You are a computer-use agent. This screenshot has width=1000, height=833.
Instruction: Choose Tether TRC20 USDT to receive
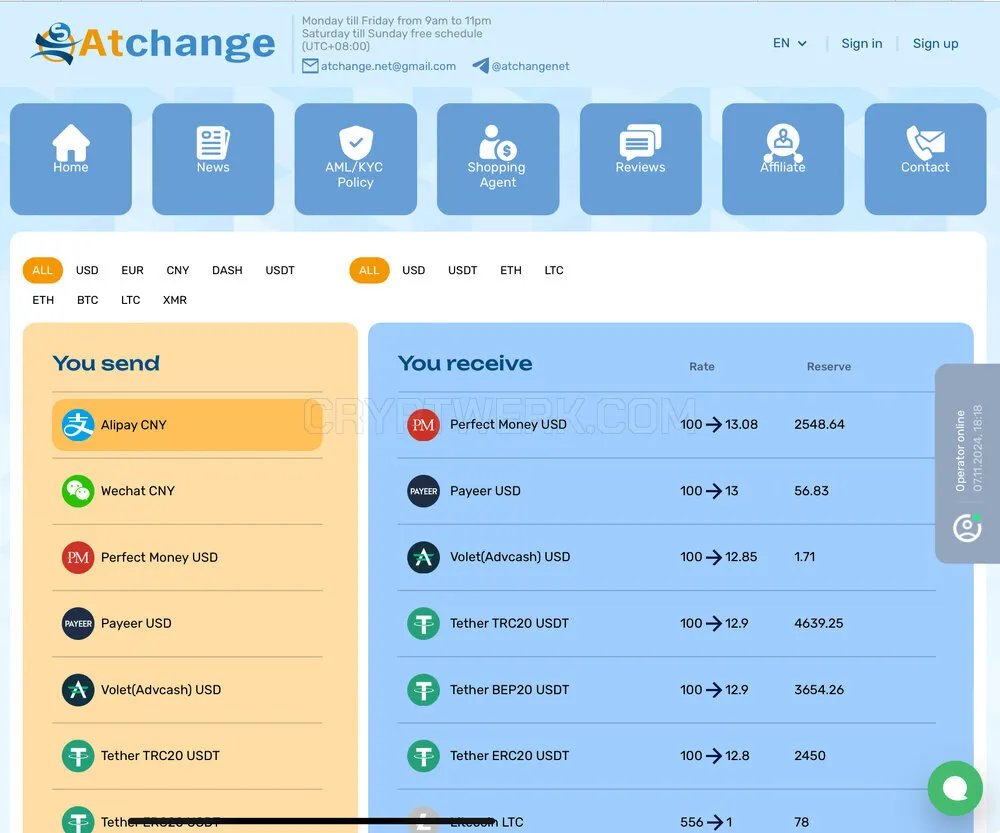666,623
